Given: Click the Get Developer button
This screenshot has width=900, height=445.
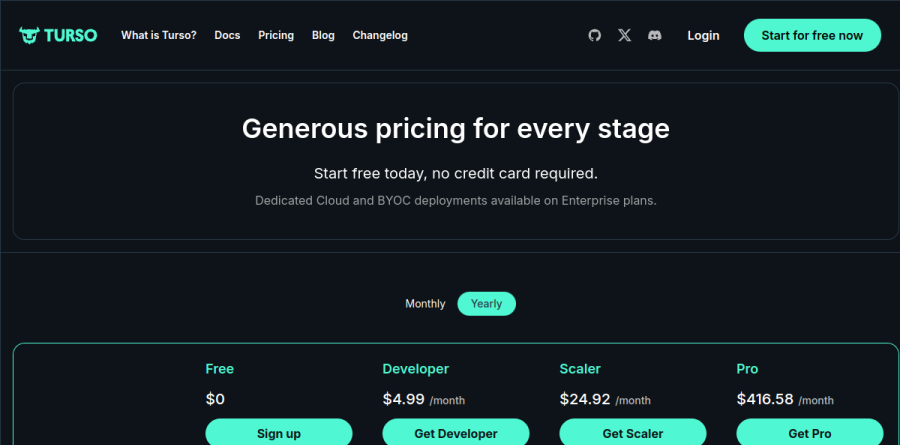Looking at the screenshot, I should coord(456,432).
